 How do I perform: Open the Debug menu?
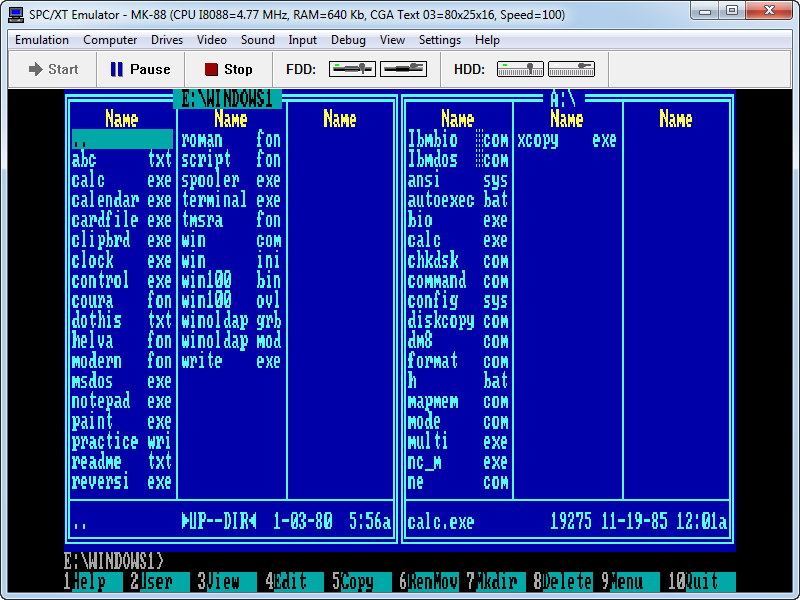click(348, 40)
